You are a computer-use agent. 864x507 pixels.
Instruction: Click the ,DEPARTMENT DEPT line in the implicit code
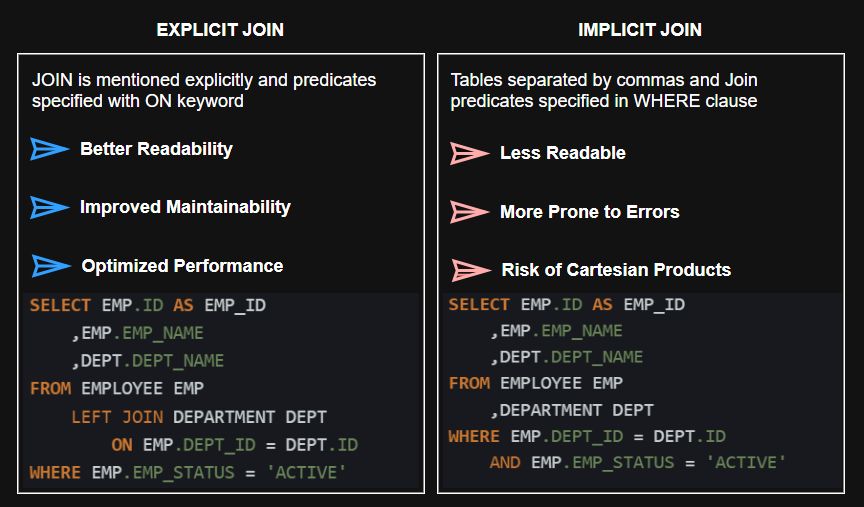click(571, 409)
